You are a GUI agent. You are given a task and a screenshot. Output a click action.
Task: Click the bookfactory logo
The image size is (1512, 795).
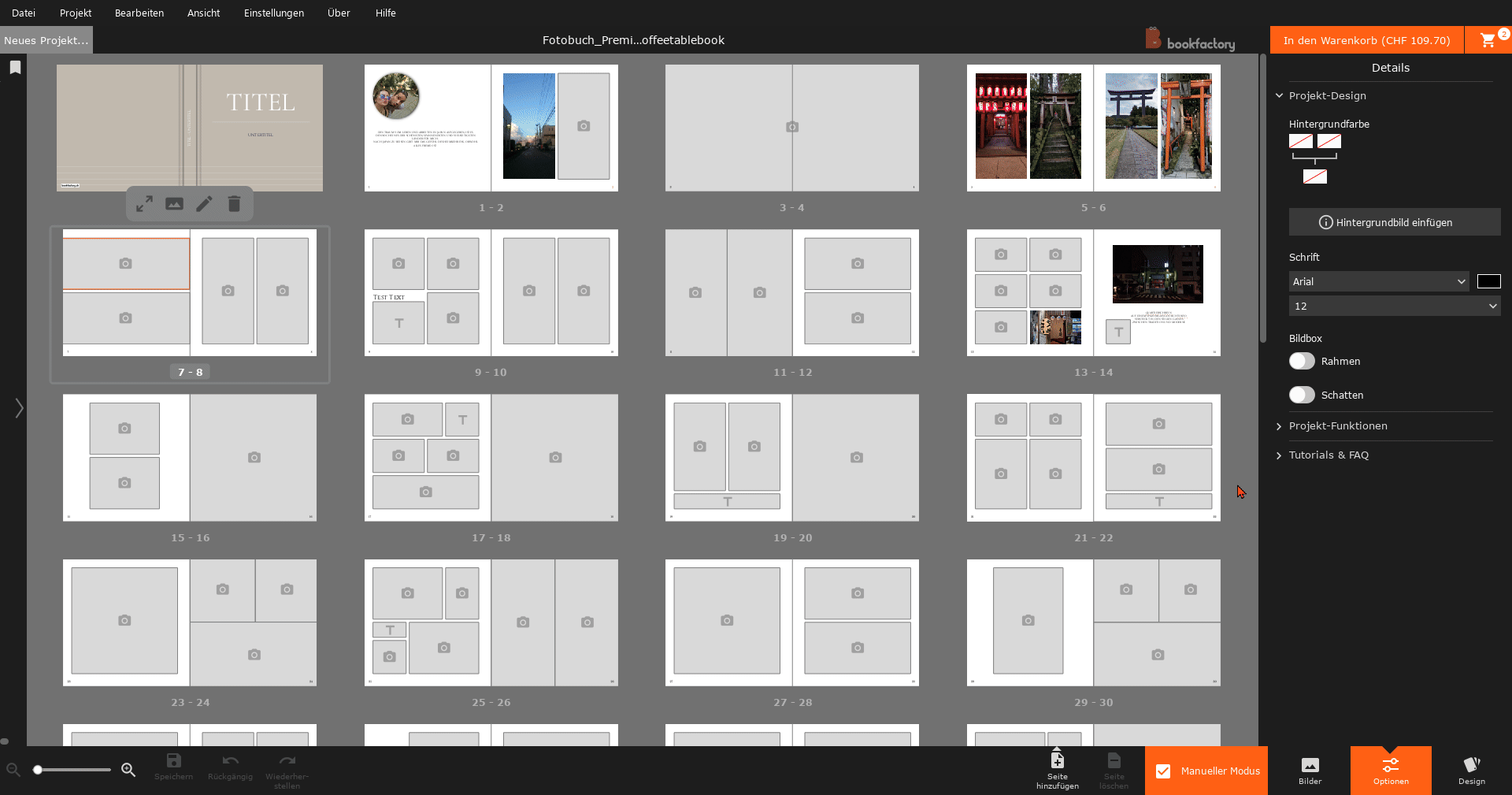click(1190, 40)
